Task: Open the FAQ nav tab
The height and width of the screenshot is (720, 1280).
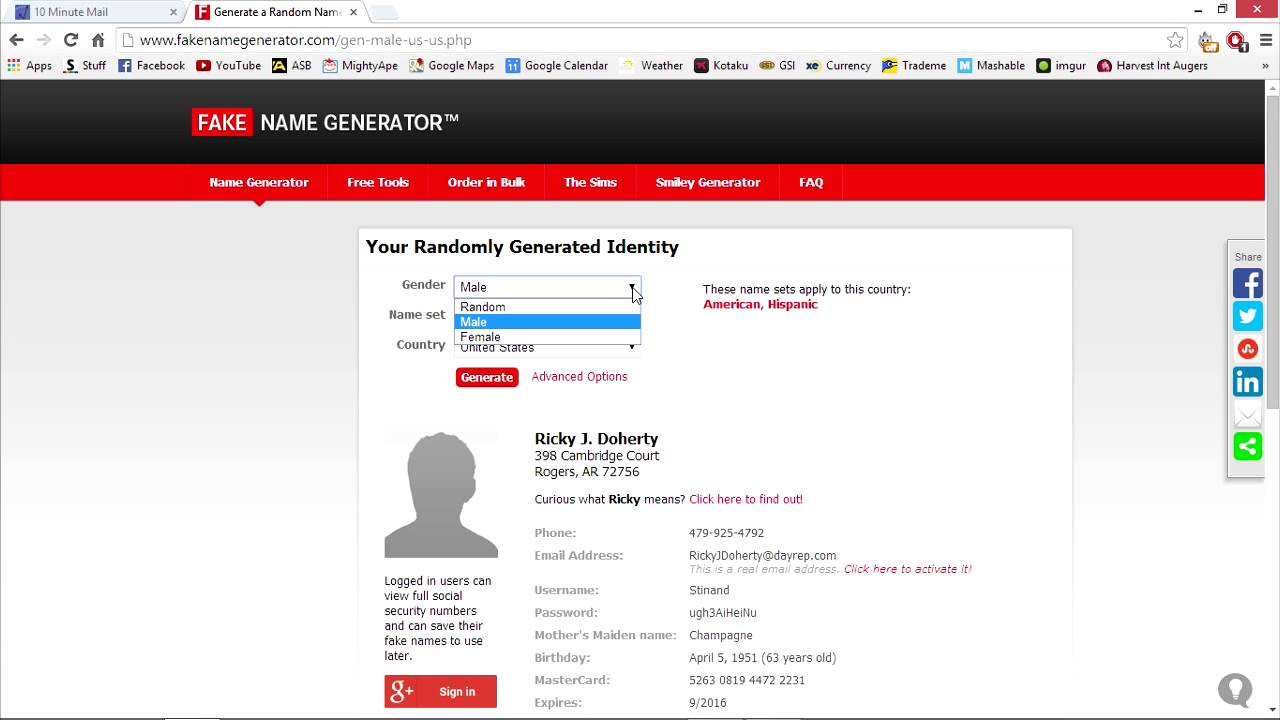Action: [x=811, y=182]
